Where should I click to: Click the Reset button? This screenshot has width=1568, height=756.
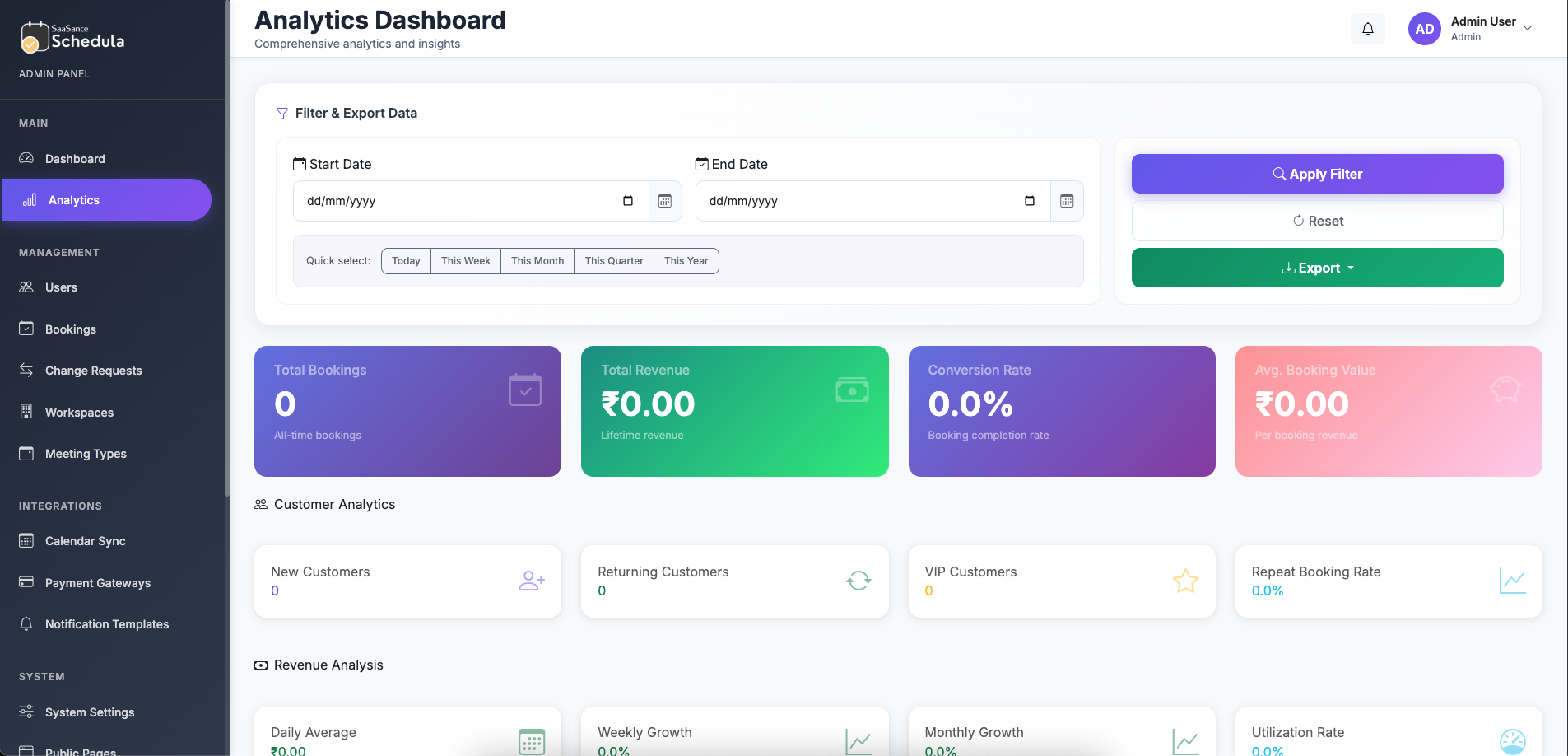coord(1317,221)
